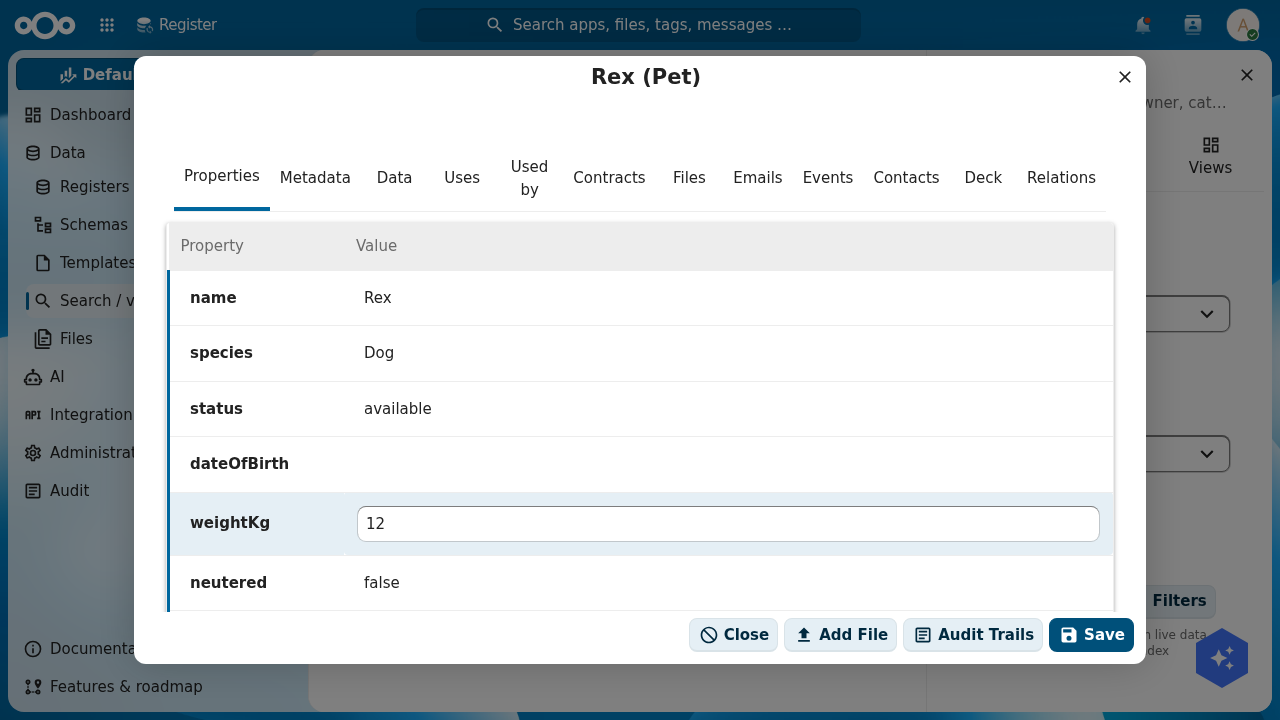
Task: Edit the weightKg input field
Action: 728,524
